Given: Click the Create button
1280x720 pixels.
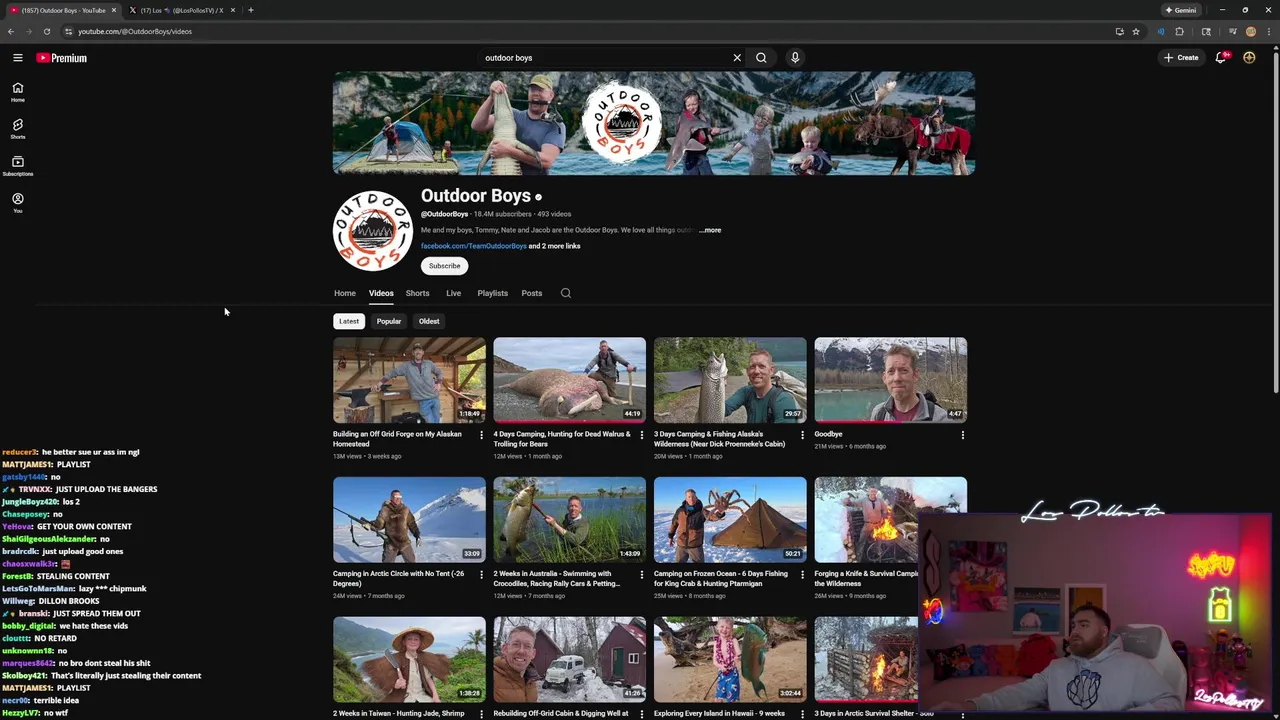Looking at the screenshot, I should (x=1181, y=58).
